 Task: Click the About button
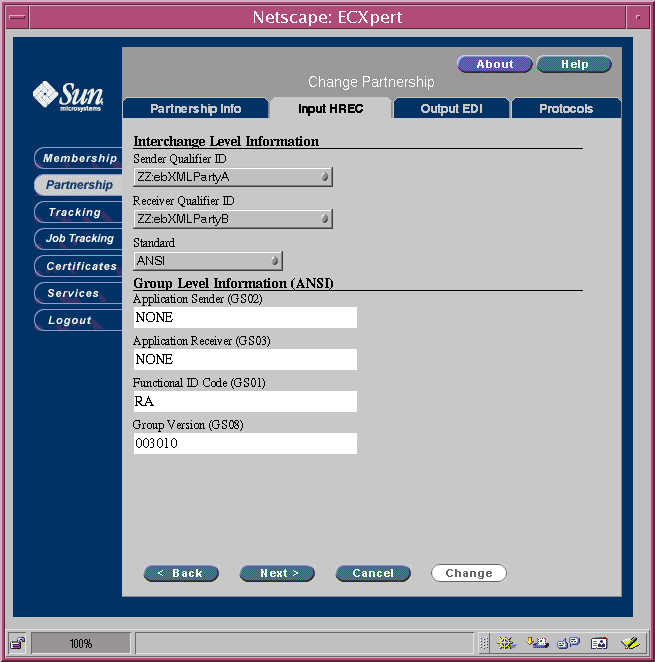[x=495, y=64]
